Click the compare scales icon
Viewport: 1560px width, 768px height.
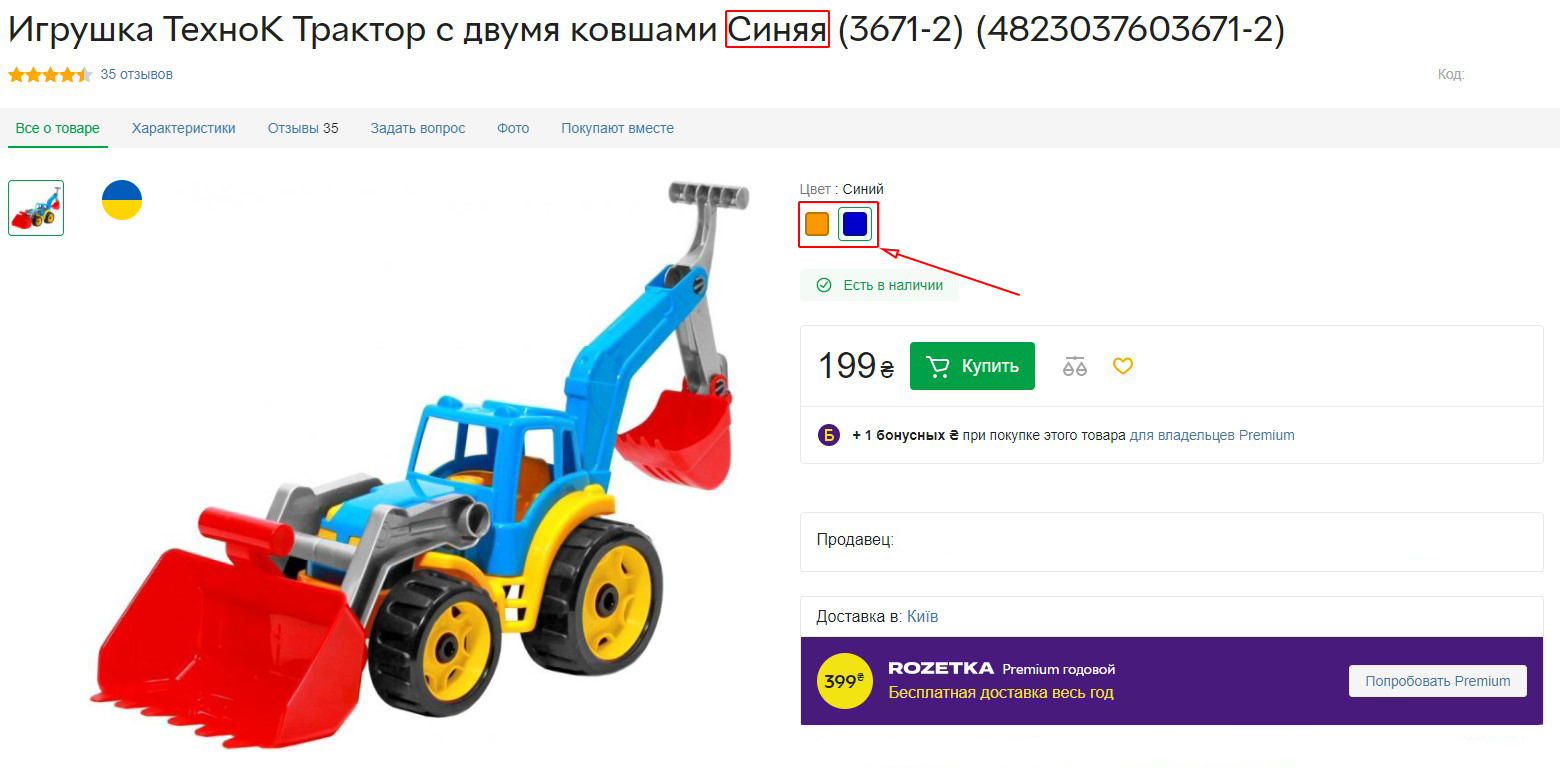coord(1075,366)
